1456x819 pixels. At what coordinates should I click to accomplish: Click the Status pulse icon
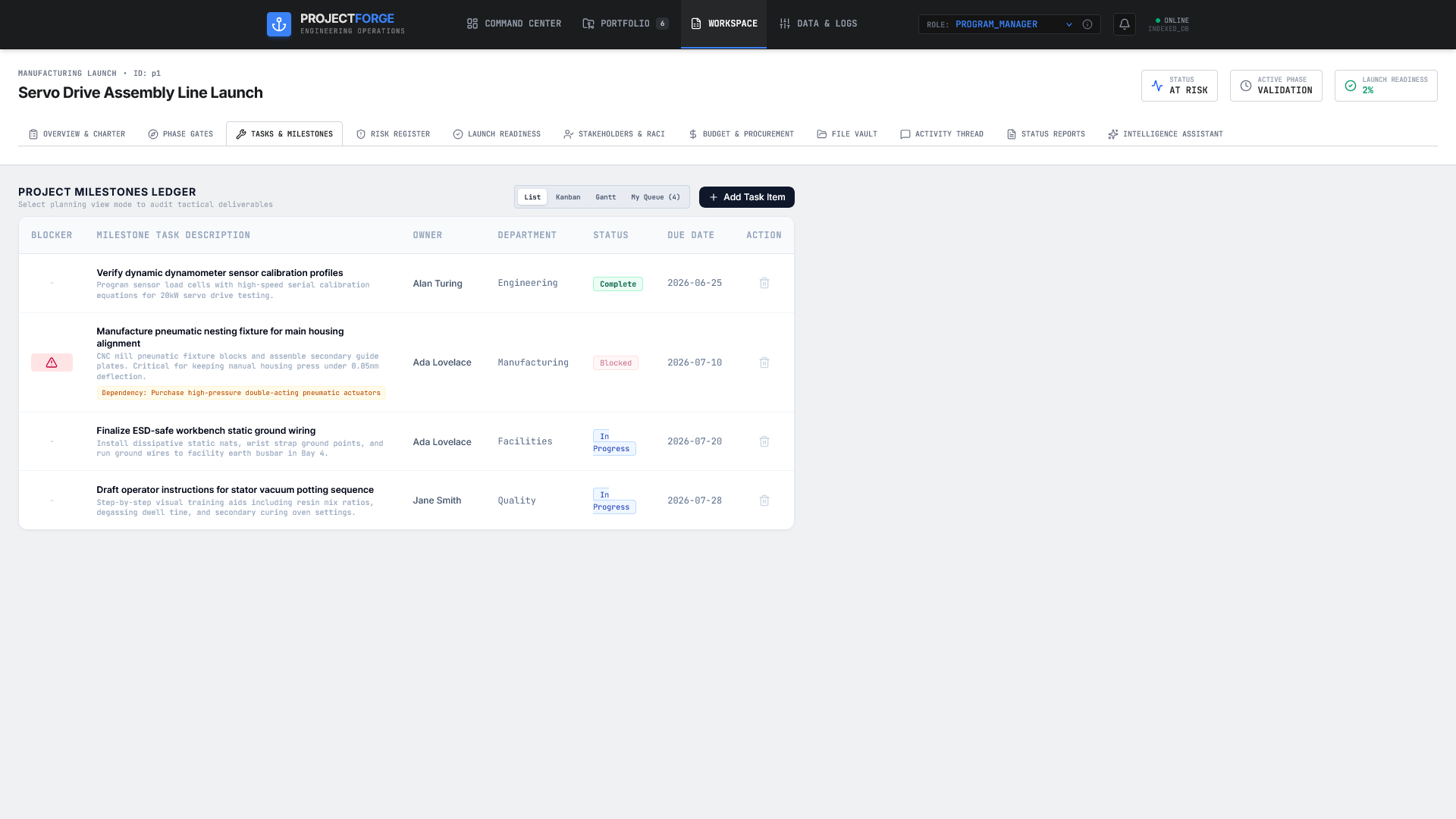click(1157, 86)
